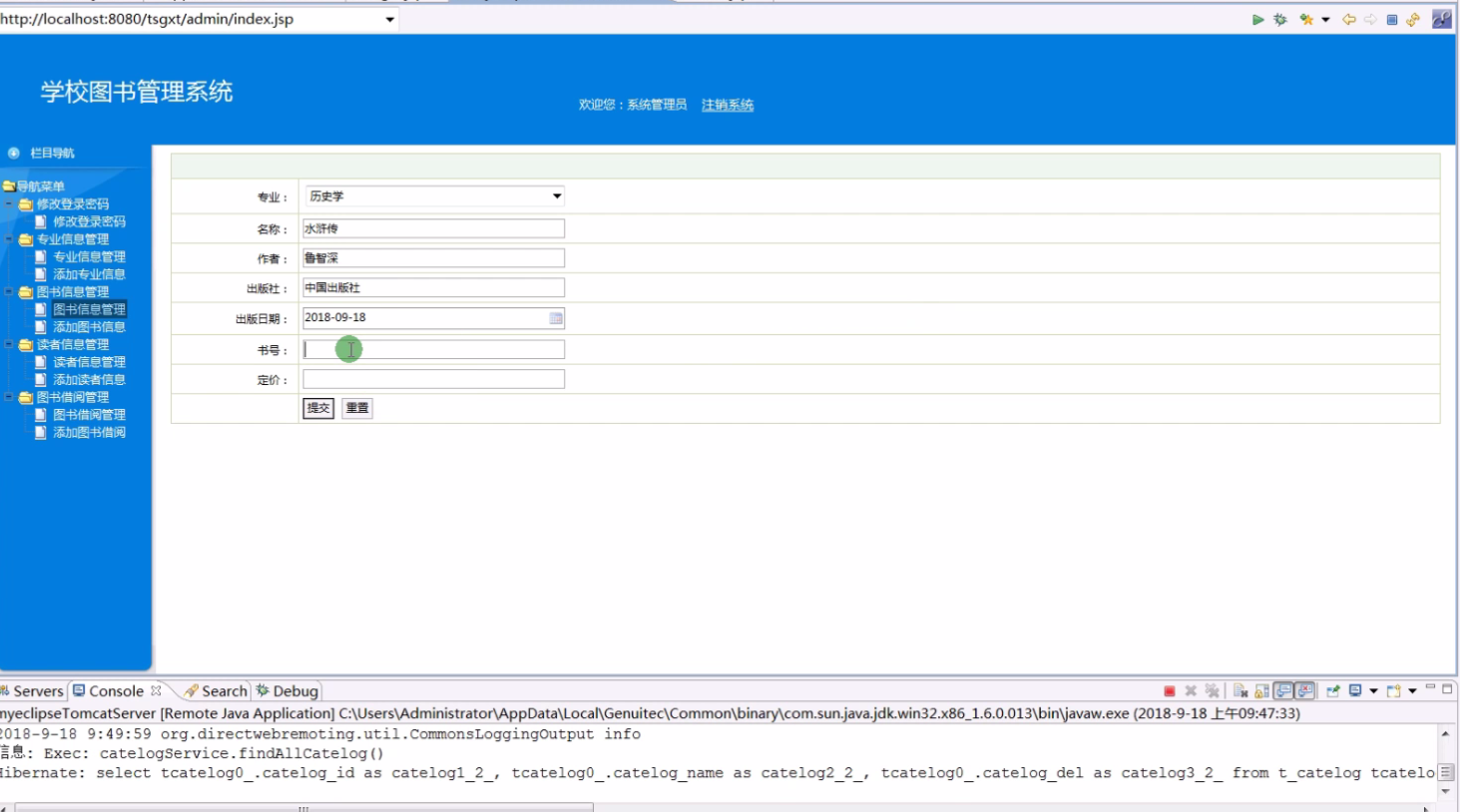The height and width of the screenshot is (812, 1460).
Task: Click the add-favorite star icon
Action: coord(1306,20)
